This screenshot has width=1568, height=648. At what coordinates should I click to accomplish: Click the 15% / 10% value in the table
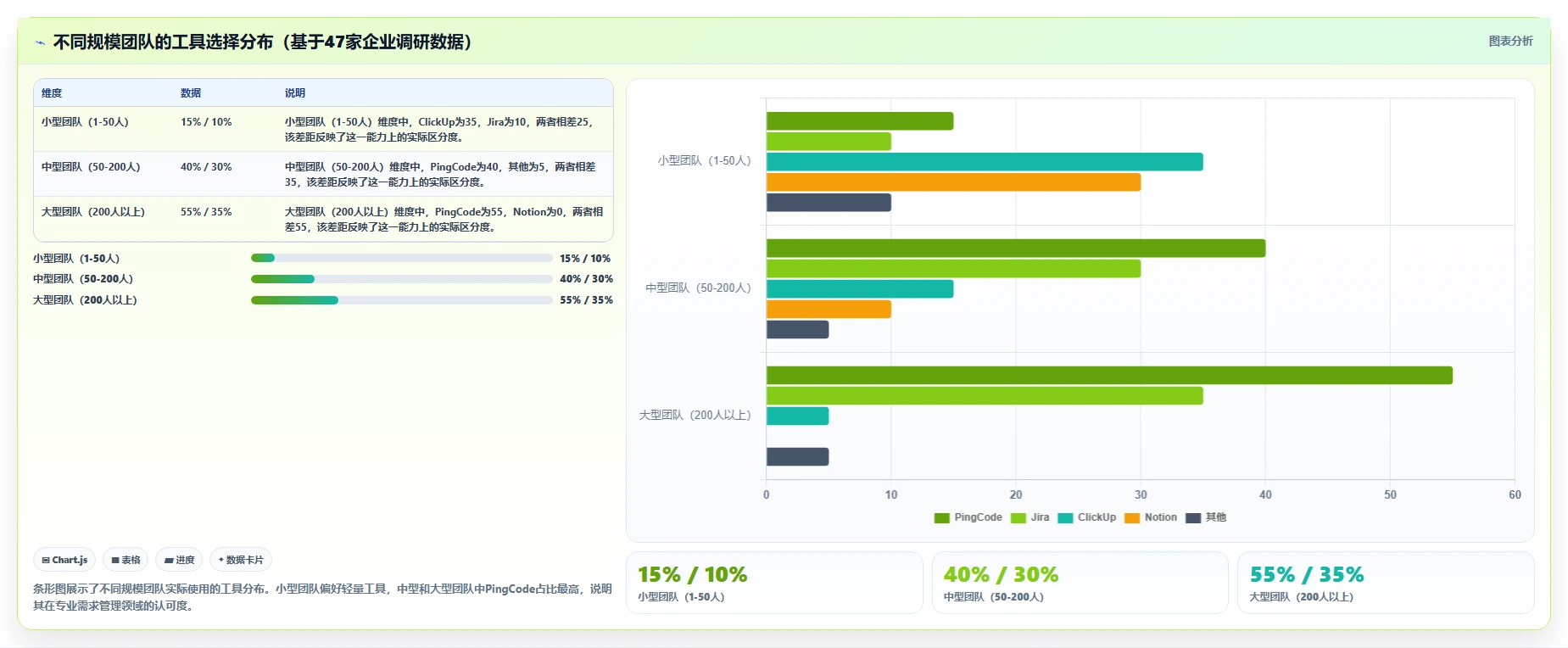click(x=206, y=122)
